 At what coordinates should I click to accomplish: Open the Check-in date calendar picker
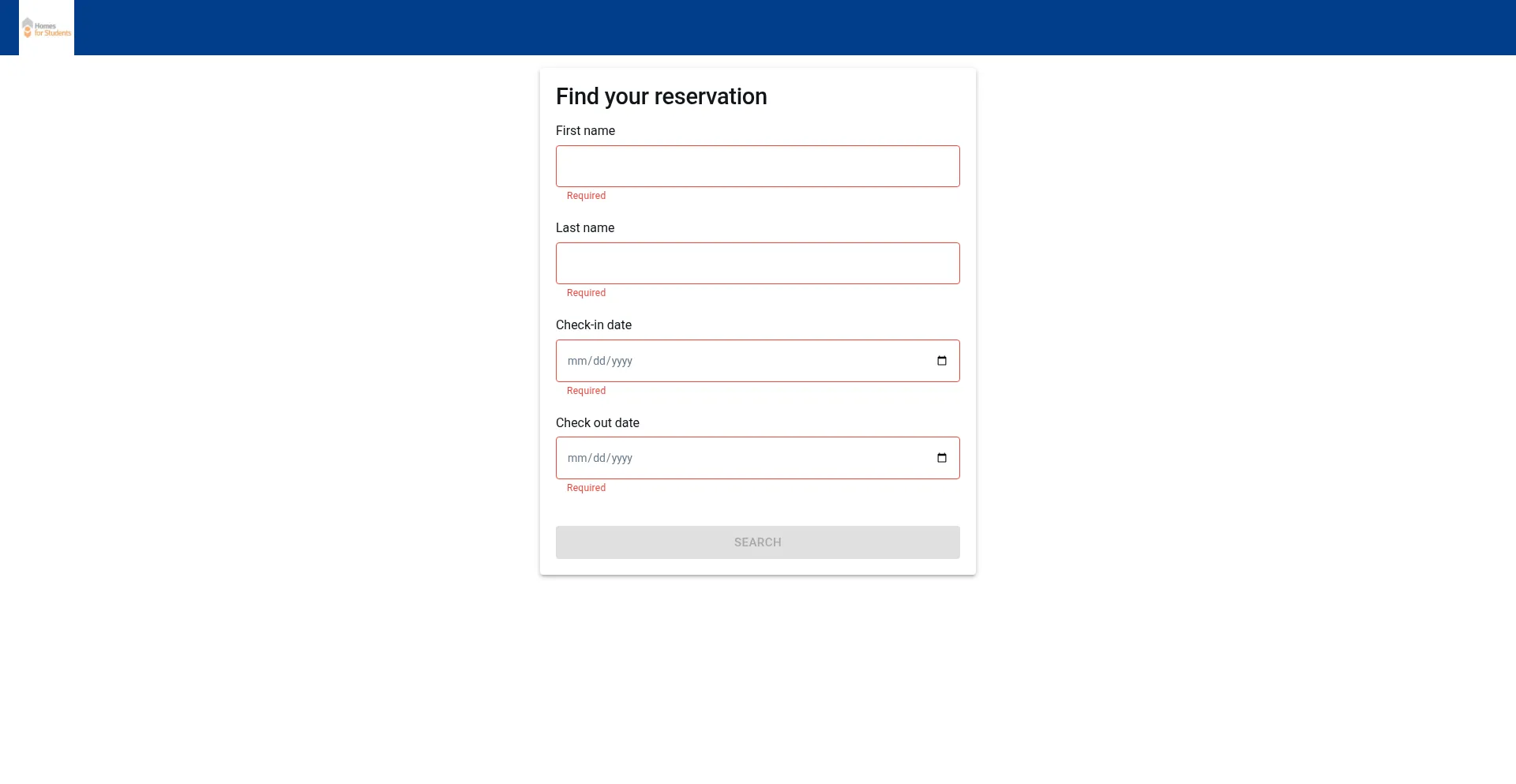pyautogui.click(x=941, y=361)
